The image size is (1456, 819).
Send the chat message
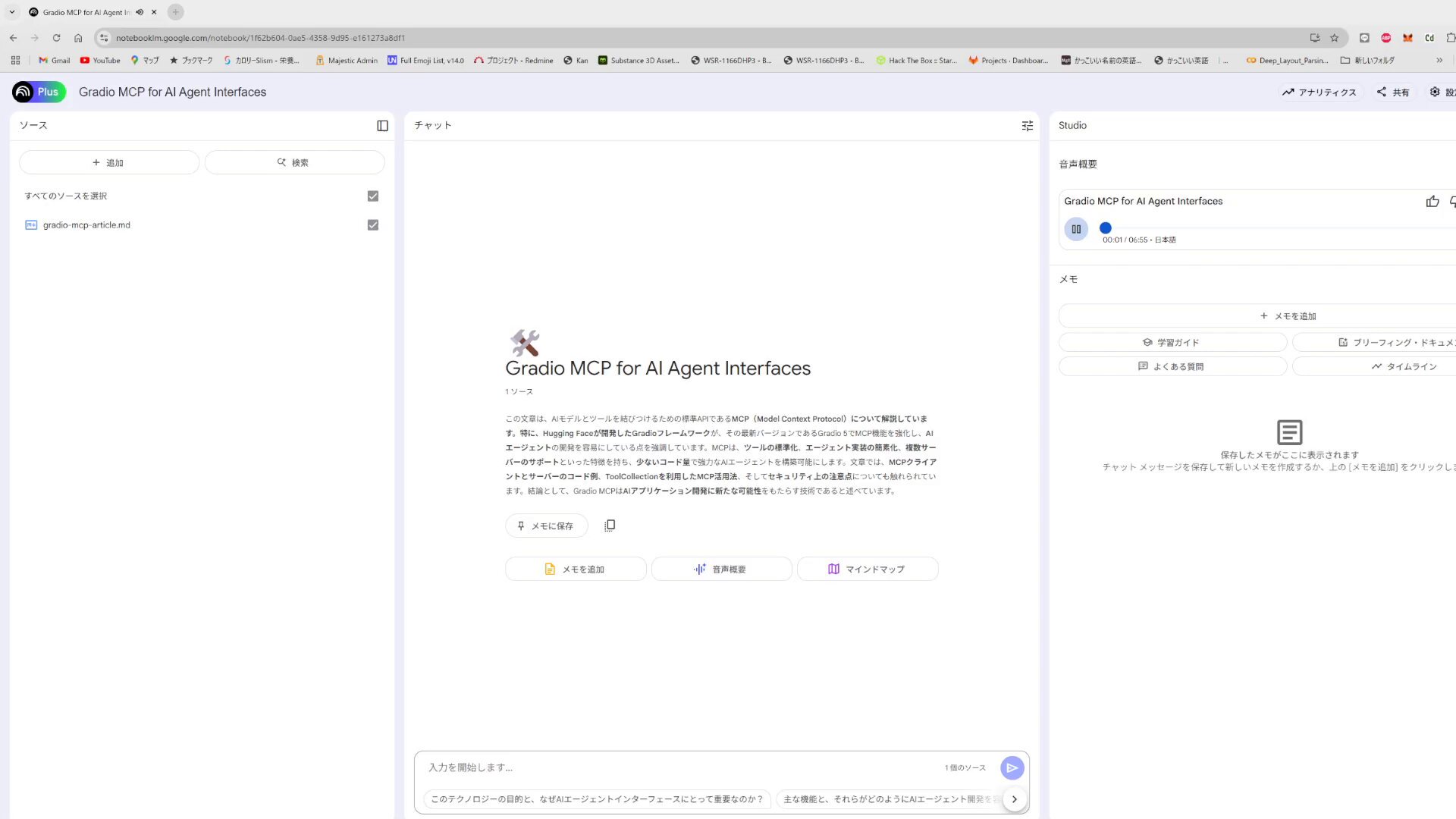click(1012, 768)
